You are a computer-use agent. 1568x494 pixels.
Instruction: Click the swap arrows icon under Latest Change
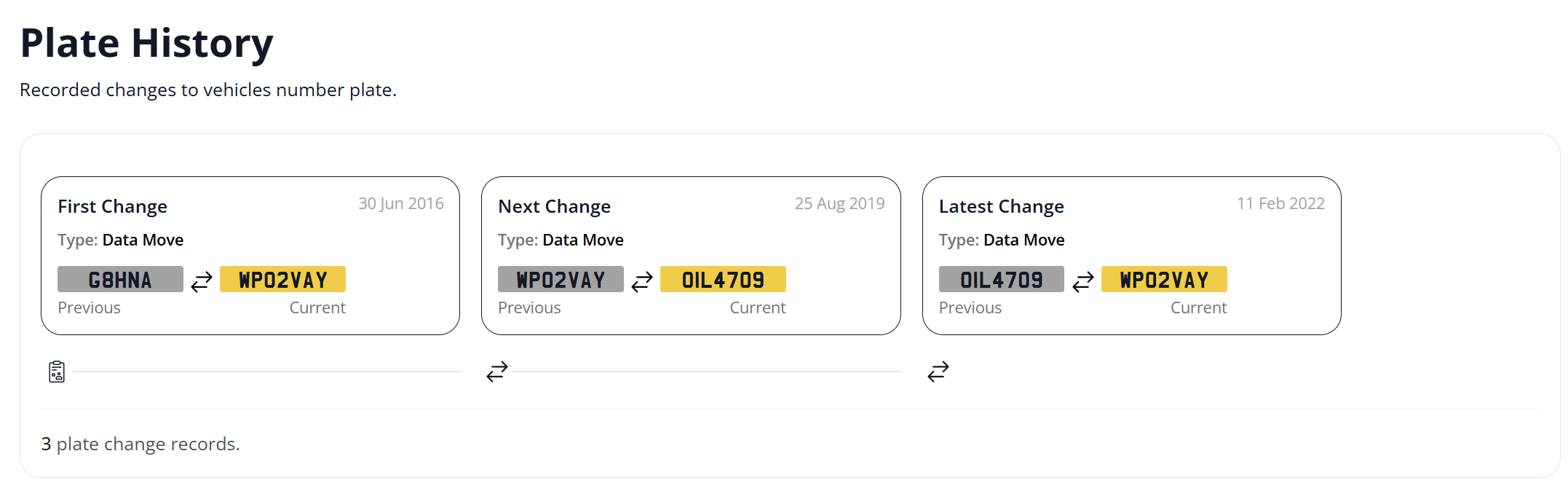(x=938, y=372)
